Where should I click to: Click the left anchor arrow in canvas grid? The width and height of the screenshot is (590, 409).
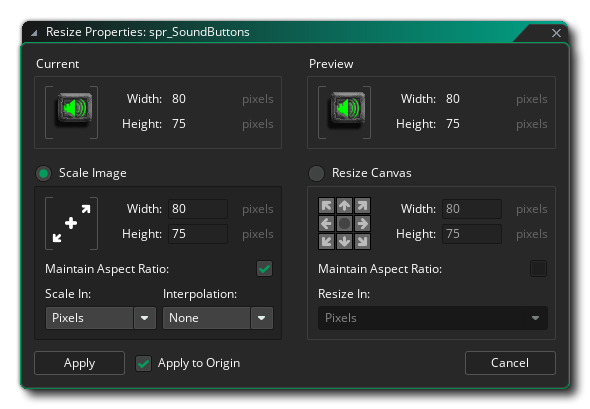[326, 224]
